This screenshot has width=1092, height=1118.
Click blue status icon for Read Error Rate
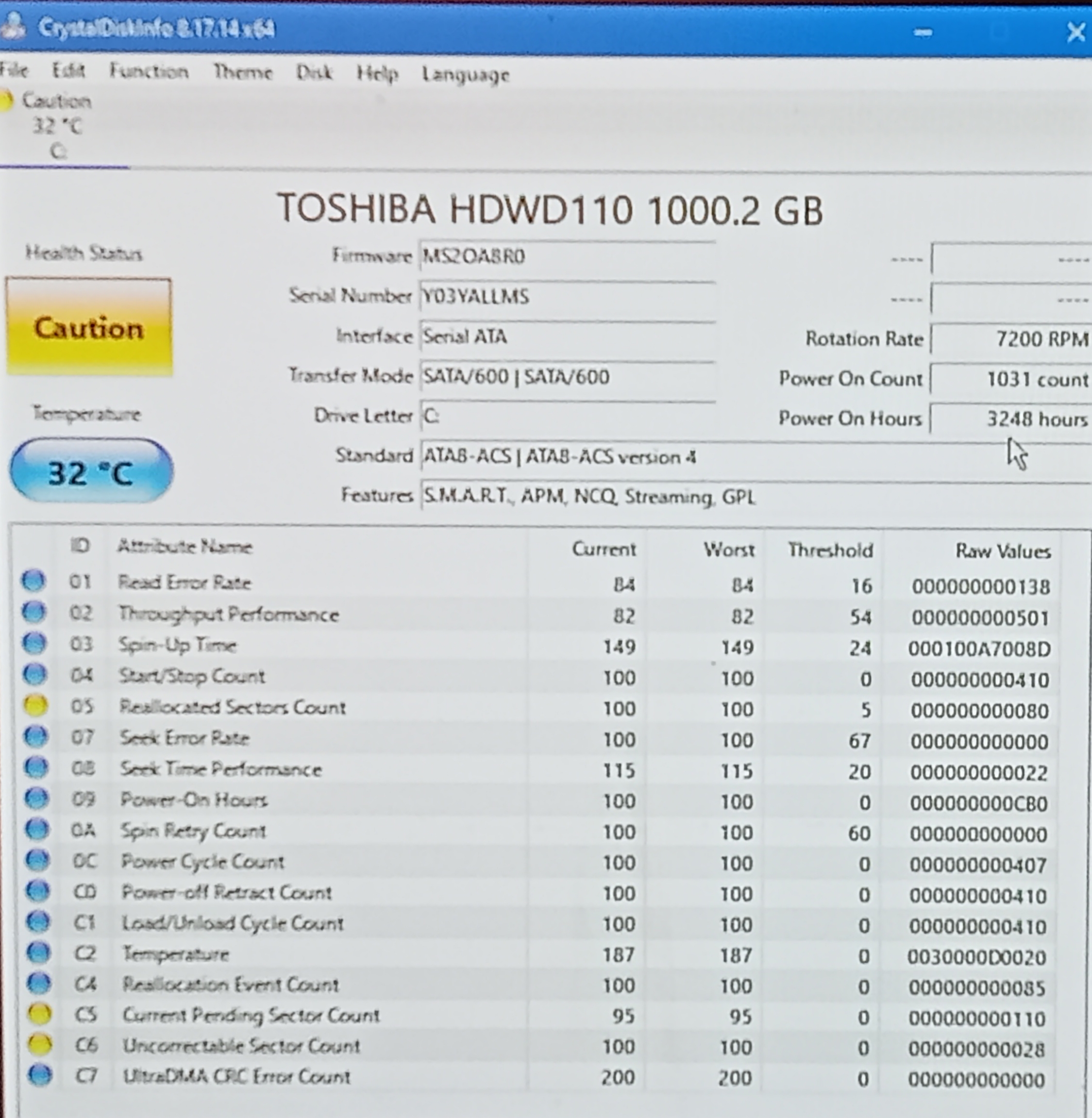[x=34, y=580]
